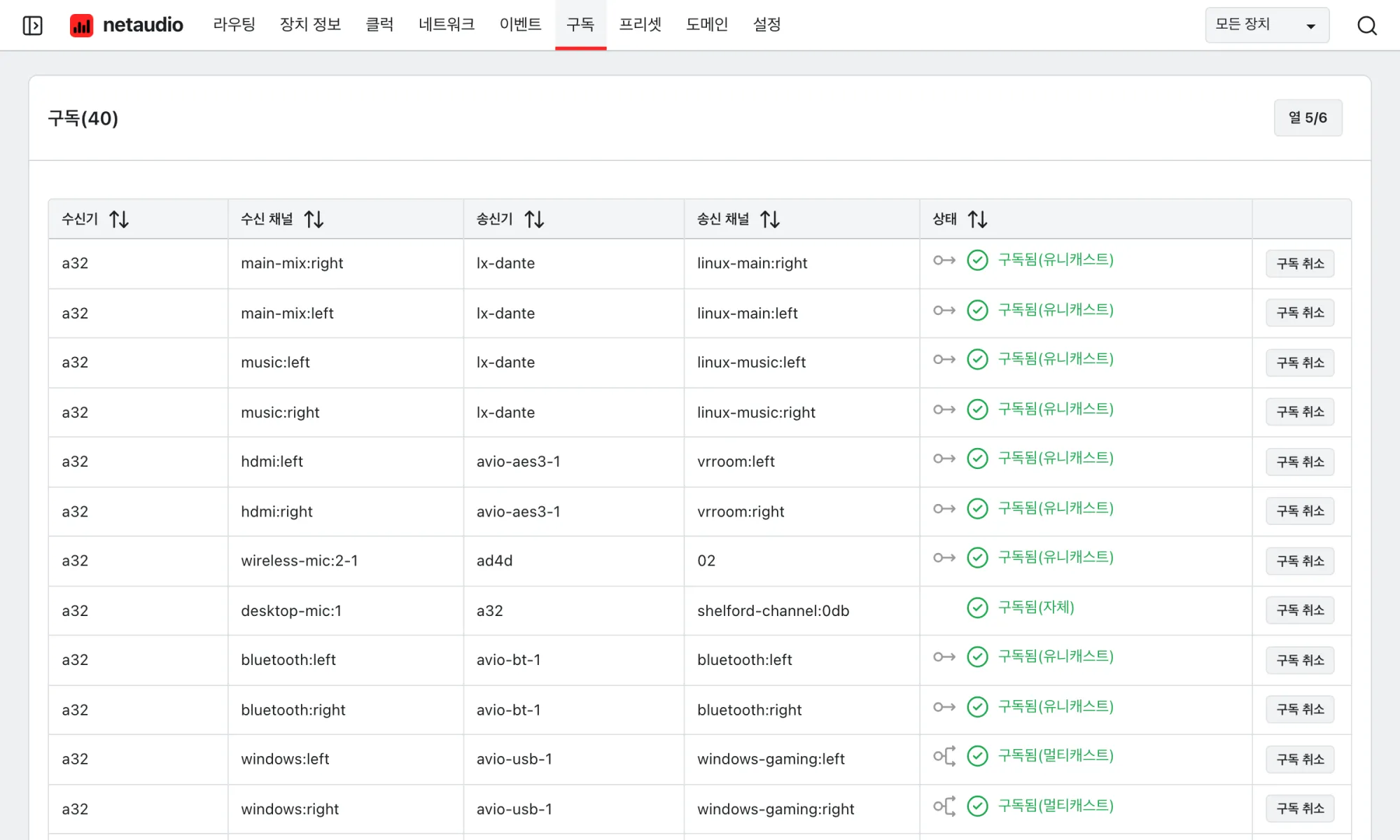1400x840 pixels.
Task: Switch to the 이벤트 tab
Action: click(x=520, y=25)
